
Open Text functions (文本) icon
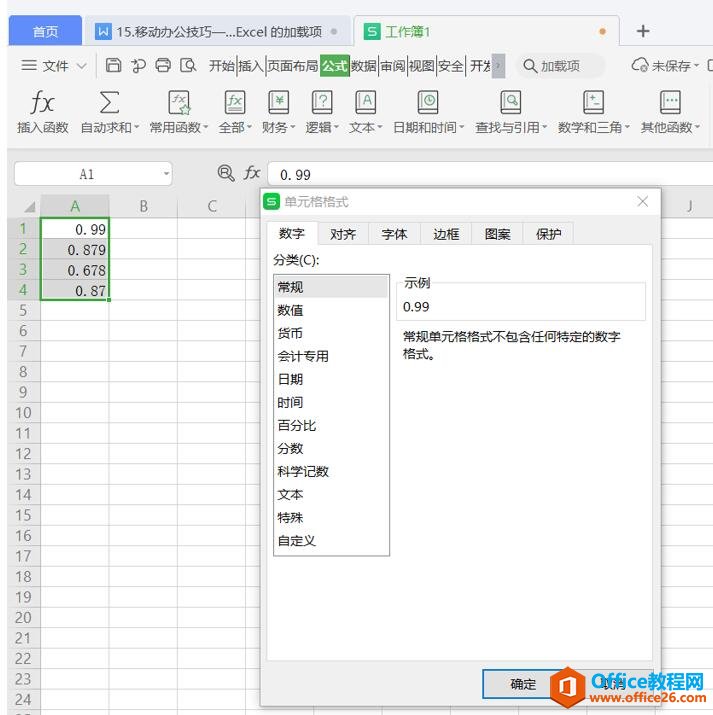(x=366, y=102)
